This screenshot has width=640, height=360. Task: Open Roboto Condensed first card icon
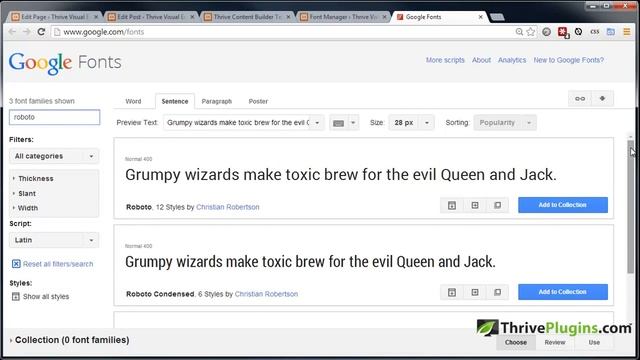(x=452, y=292)
